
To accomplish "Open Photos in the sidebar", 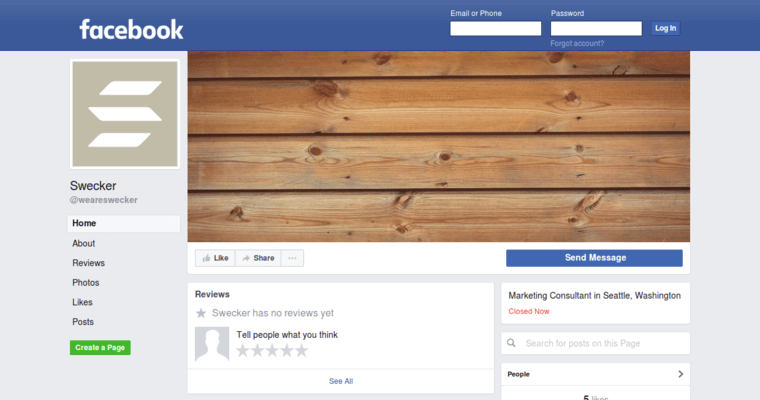I will [85, 283].
